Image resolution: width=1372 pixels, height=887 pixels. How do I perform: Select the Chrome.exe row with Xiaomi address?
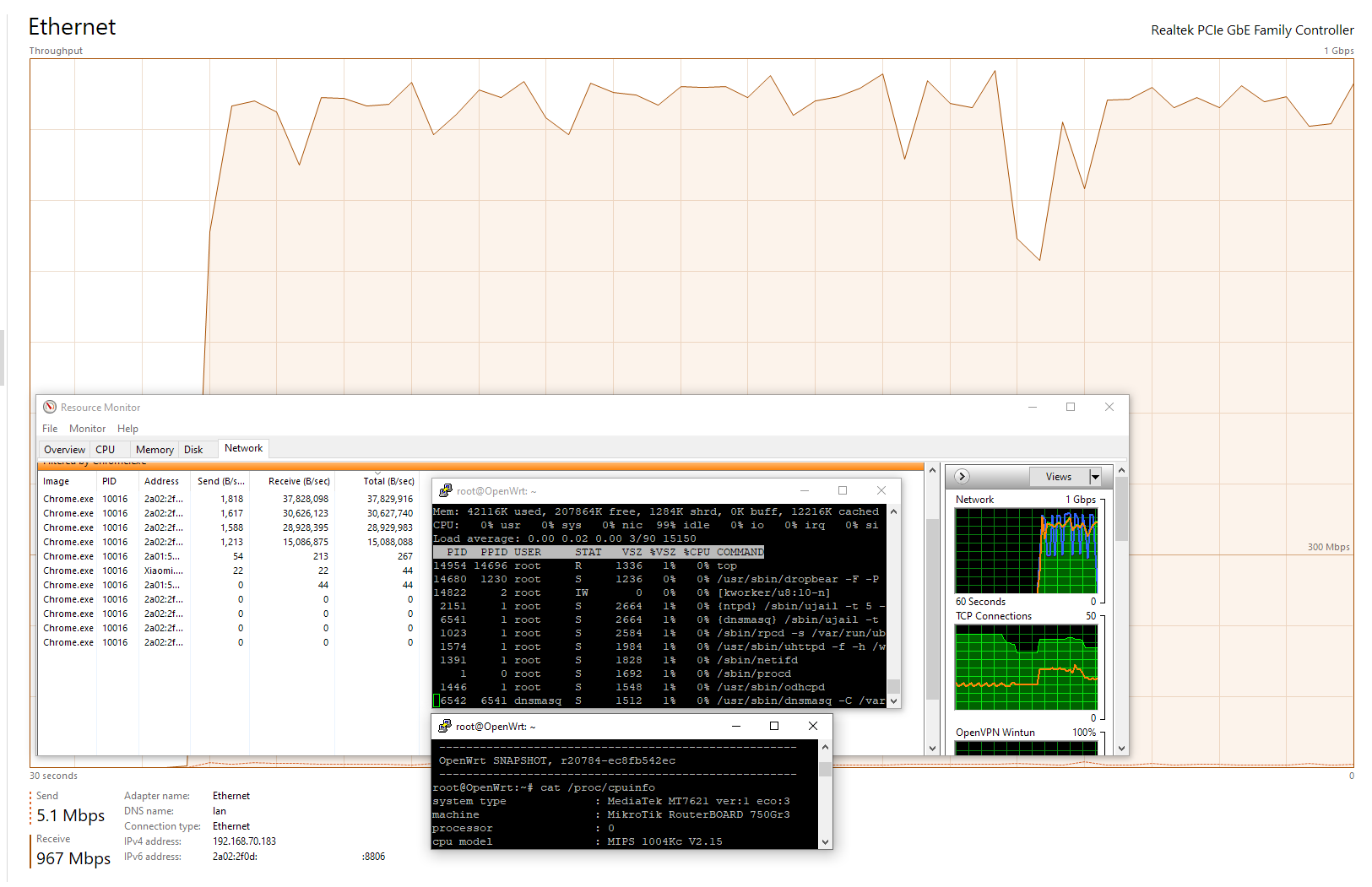[x=228, y=571]
